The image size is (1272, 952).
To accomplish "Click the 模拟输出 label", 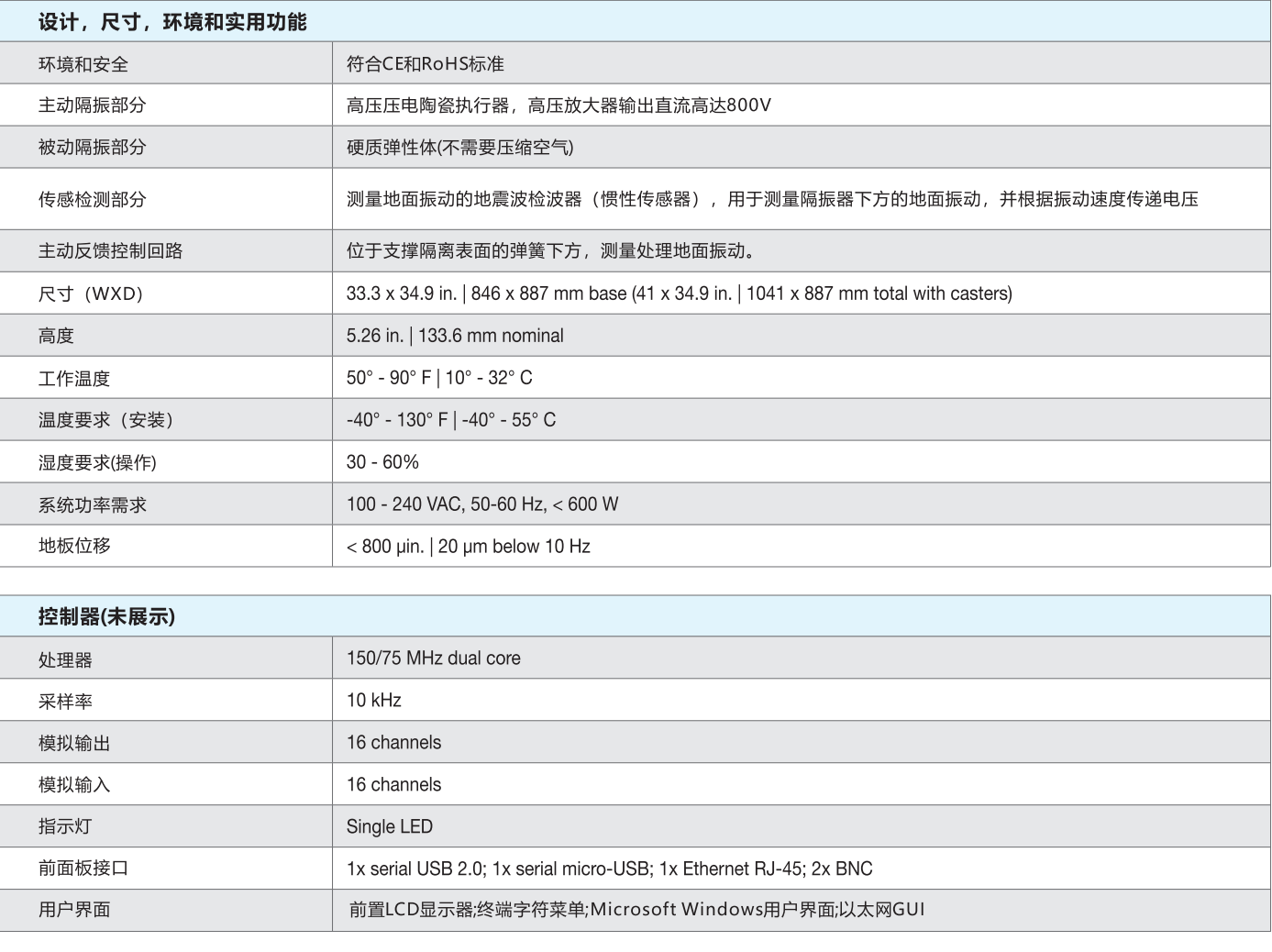I will click(74, 743).
